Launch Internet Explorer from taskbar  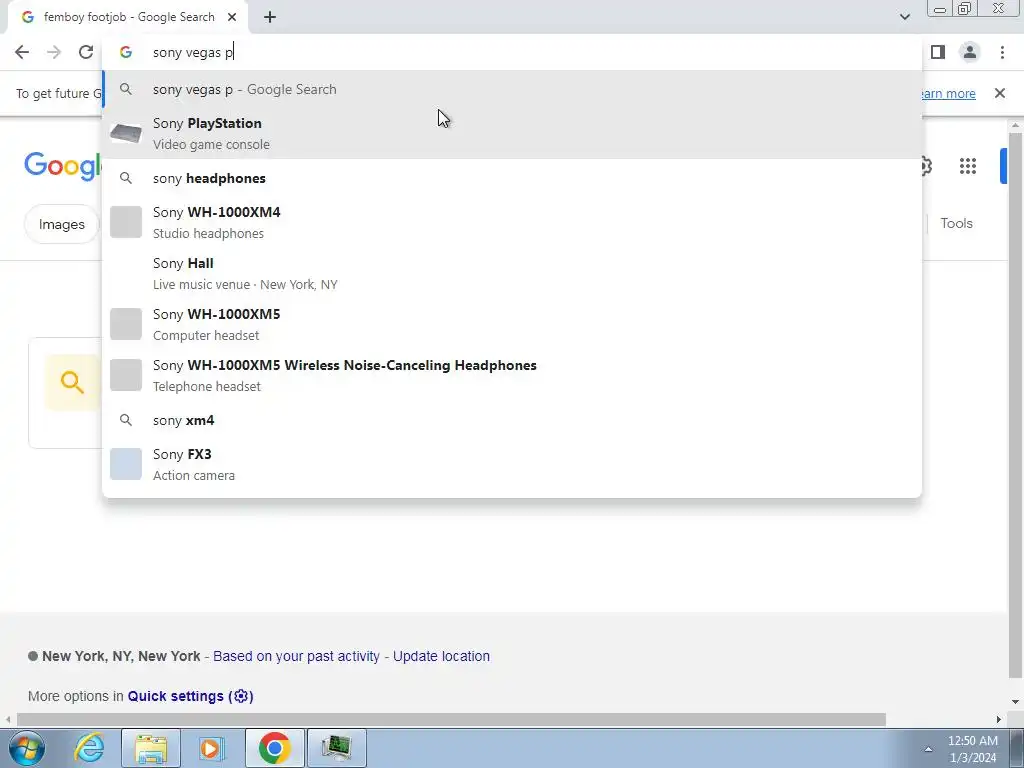point(89,748)
